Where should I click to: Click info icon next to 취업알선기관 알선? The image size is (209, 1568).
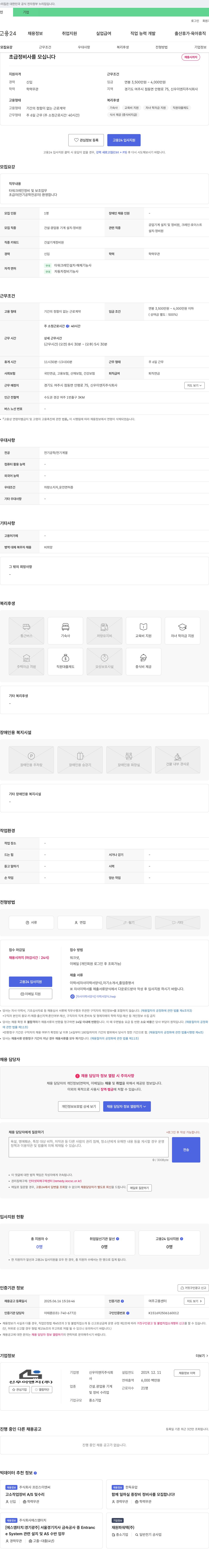click(x=118, y=1239)
